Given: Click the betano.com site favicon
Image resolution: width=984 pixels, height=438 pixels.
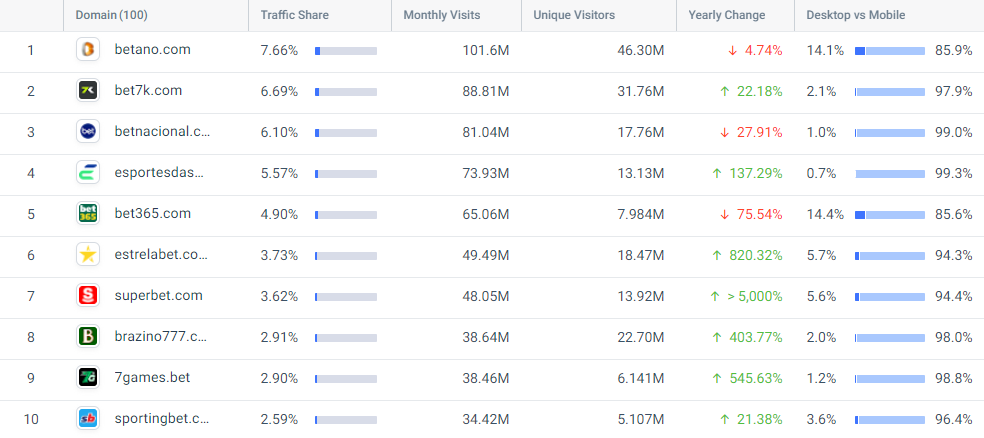Looking at the screenshot, I should point(88,50).
